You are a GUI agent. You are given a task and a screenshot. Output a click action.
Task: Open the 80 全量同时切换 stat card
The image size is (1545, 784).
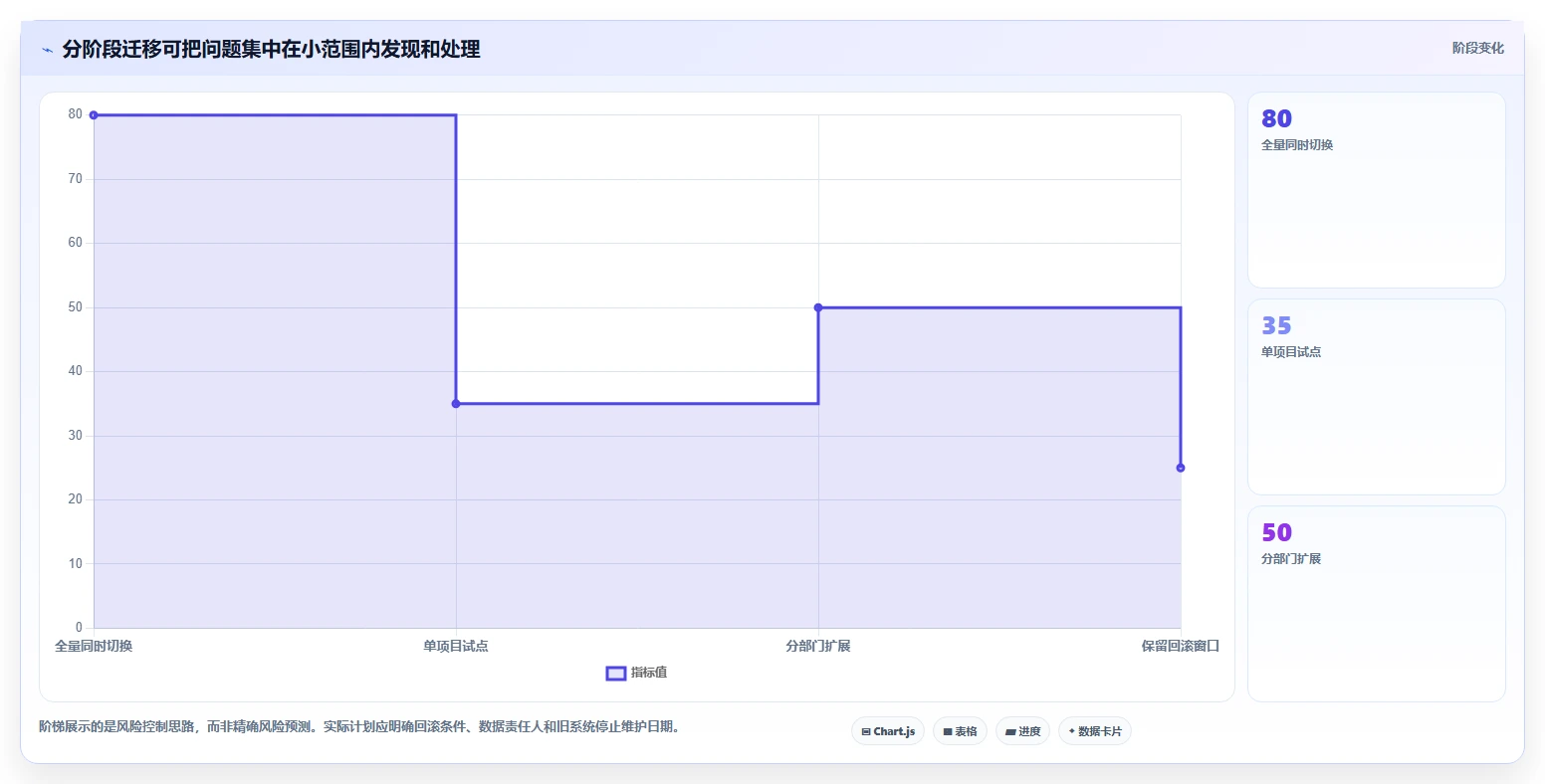click(x=1377, y=190)
